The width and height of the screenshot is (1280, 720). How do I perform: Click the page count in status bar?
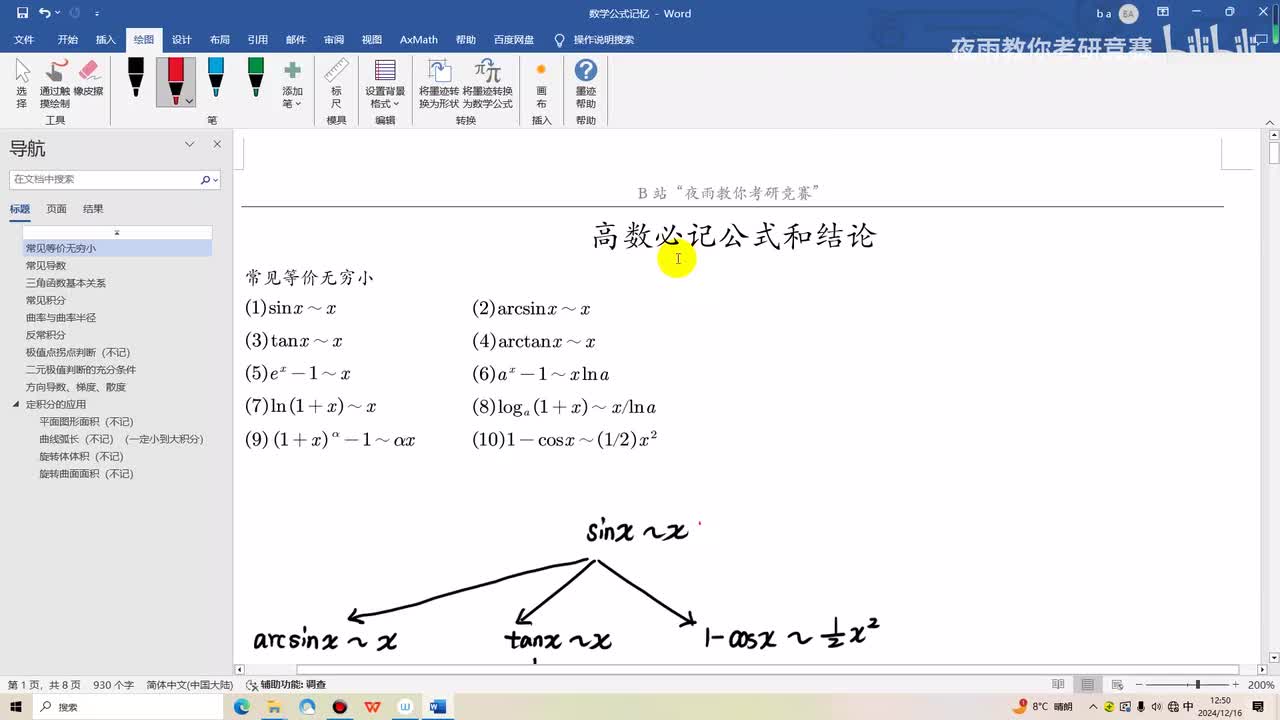pos(45,685)
